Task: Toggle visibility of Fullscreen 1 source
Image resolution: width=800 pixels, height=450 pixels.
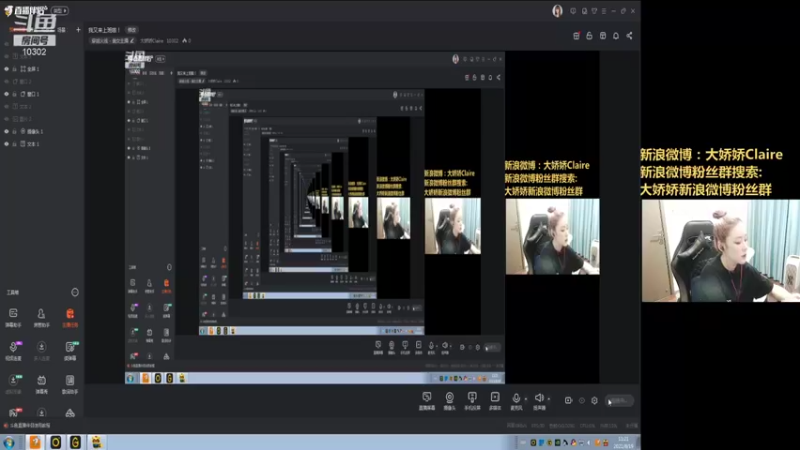Action: point(7,69)
